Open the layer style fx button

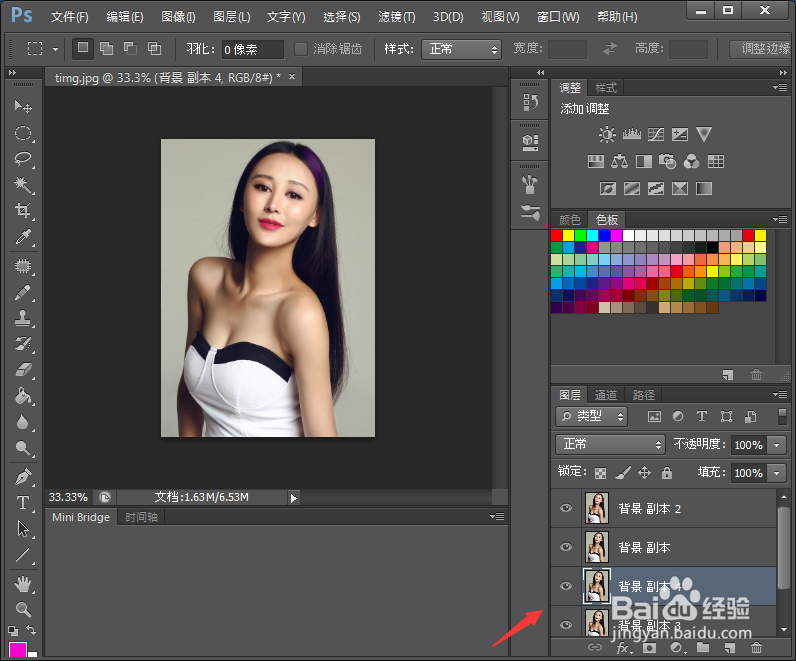pyautogui.click(x=623, y=648)
